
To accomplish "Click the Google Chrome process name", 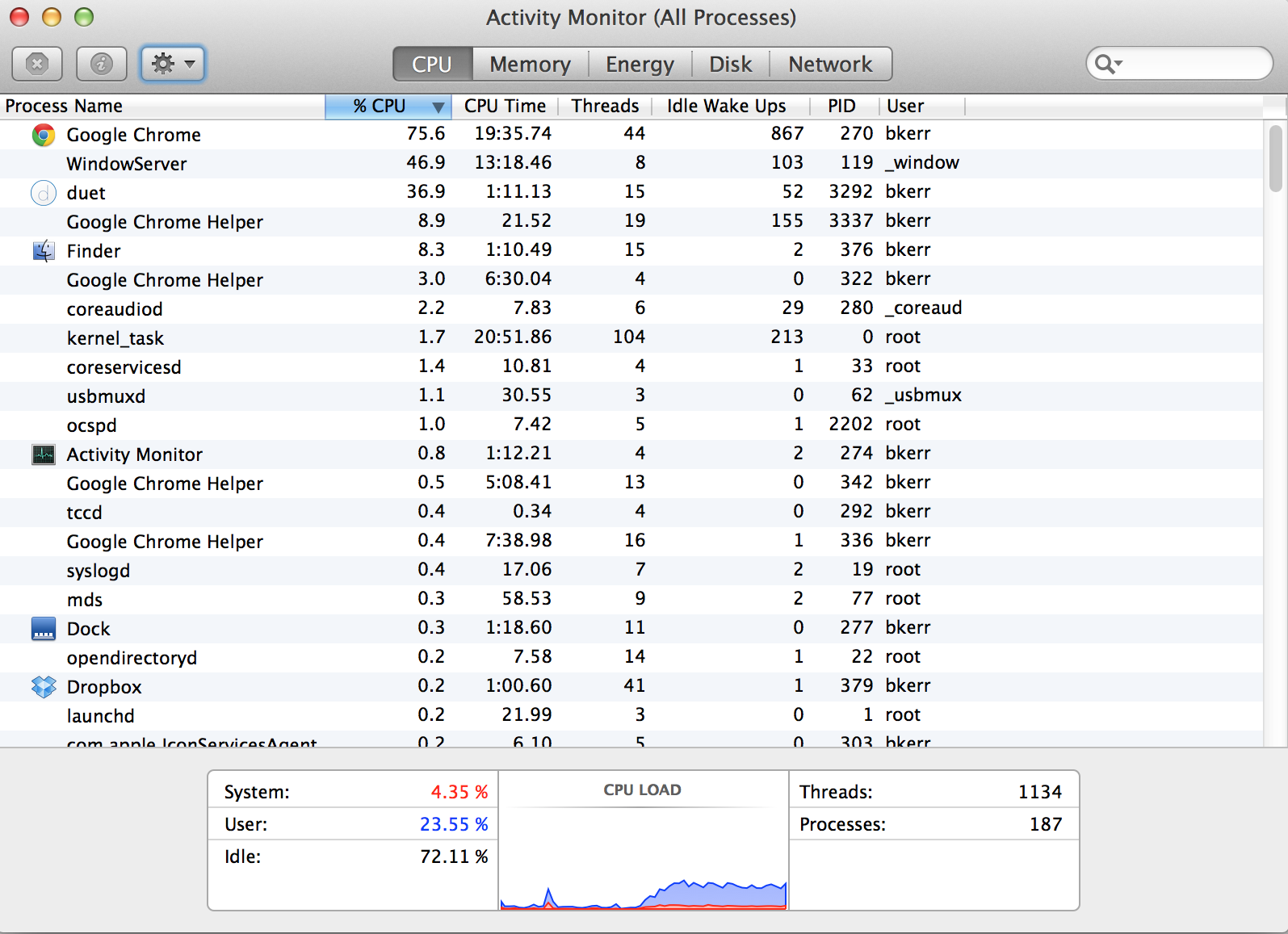I will point(133,135).
